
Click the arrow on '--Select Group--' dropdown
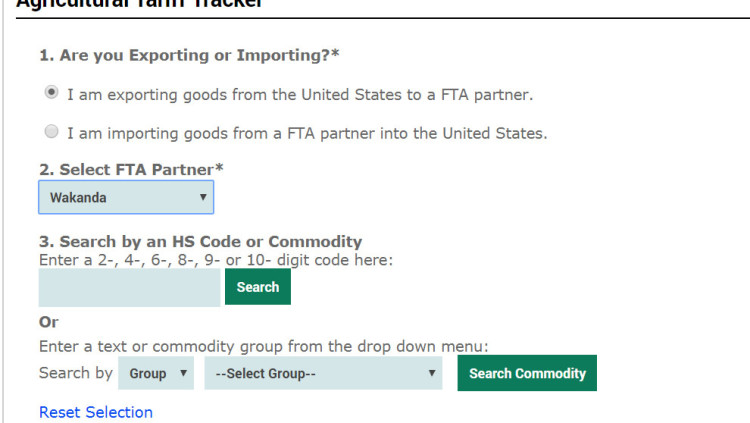432,373
